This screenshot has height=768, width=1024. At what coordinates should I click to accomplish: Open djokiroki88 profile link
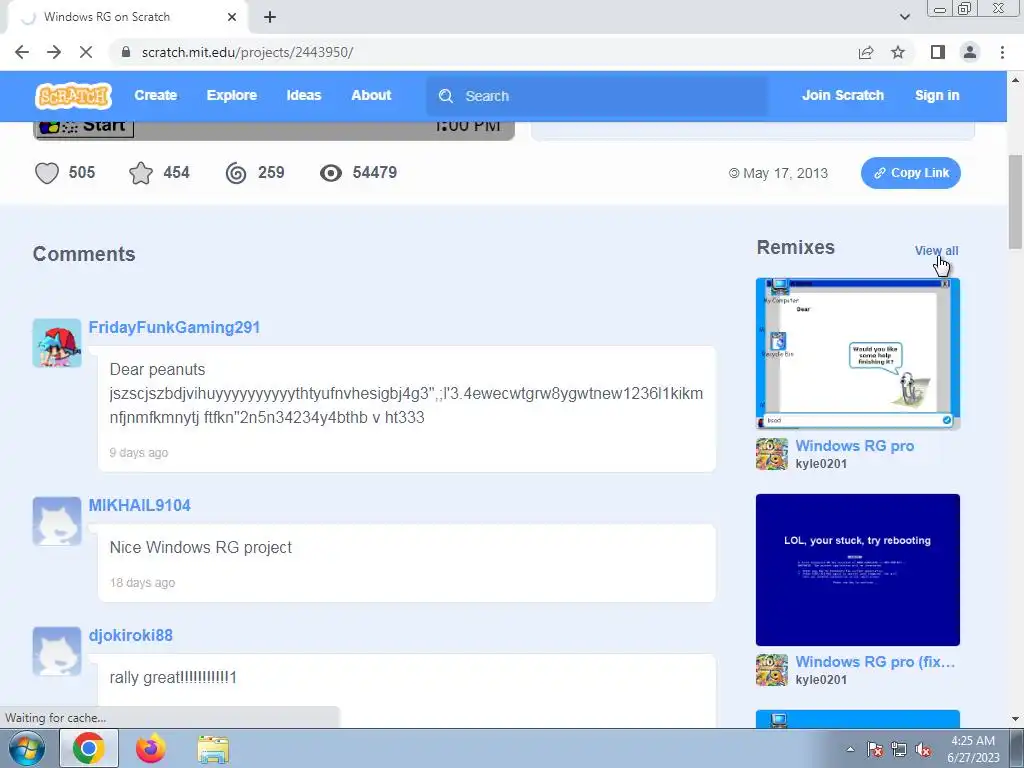131,635
